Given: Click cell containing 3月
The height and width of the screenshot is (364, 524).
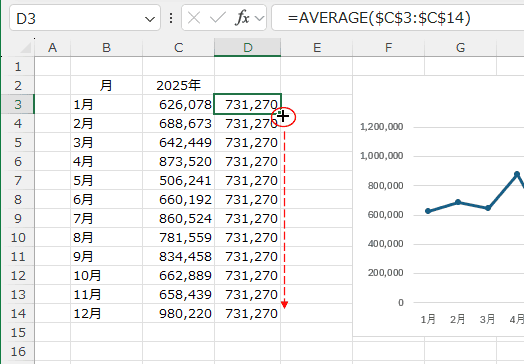Looking at the screenshot, I should click(106, 143).
